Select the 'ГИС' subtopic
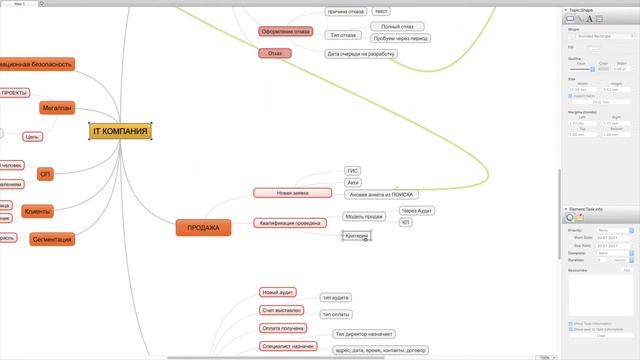 pos(353,171)
